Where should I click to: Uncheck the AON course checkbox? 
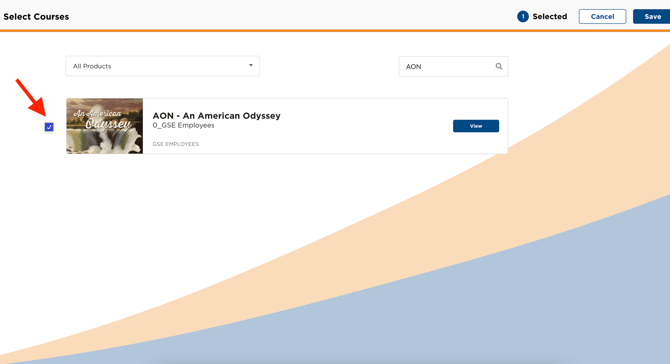[x=49, y=127]
